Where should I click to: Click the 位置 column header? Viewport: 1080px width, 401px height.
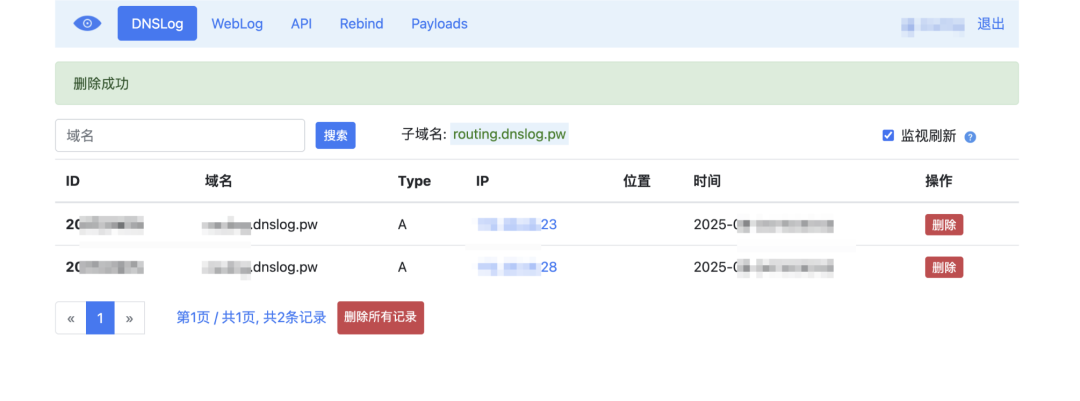point(637,181)
